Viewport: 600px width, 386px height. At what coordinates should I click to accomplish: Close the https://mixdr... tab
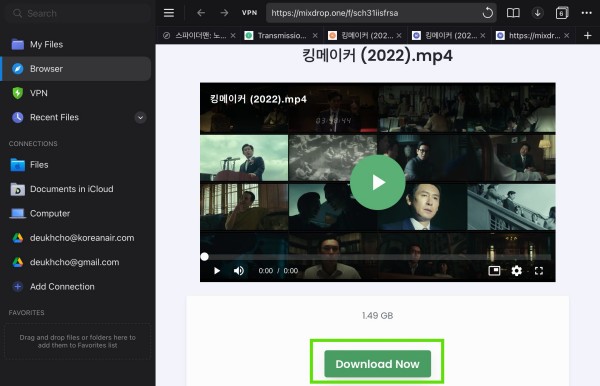[567, 36]
